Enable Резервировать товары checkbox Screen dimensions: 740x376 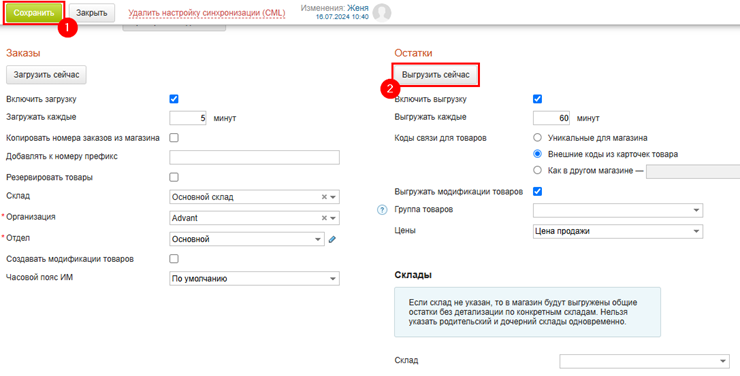pos(174,177)
